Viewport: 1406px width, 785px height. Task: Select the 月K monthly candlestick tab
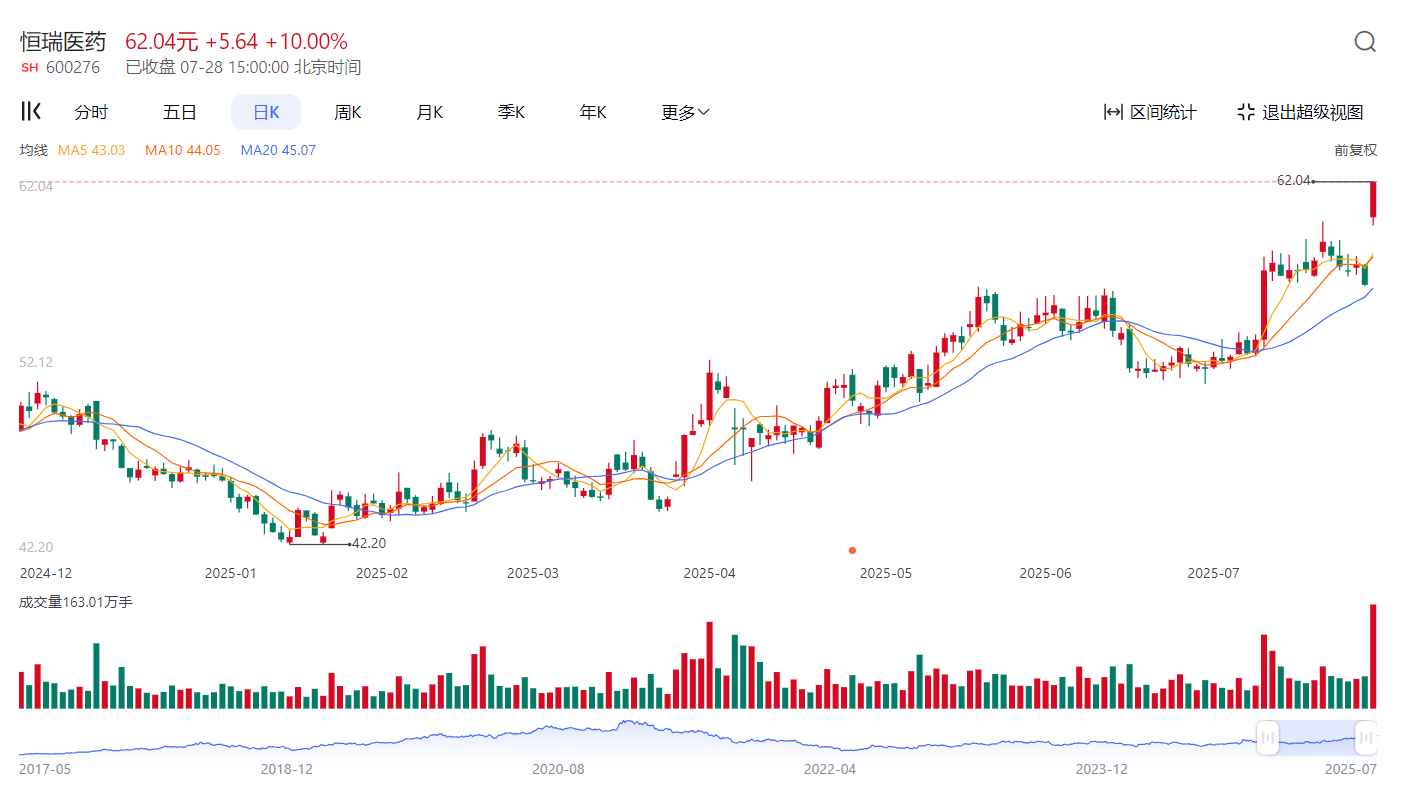[x=430, y=112]
